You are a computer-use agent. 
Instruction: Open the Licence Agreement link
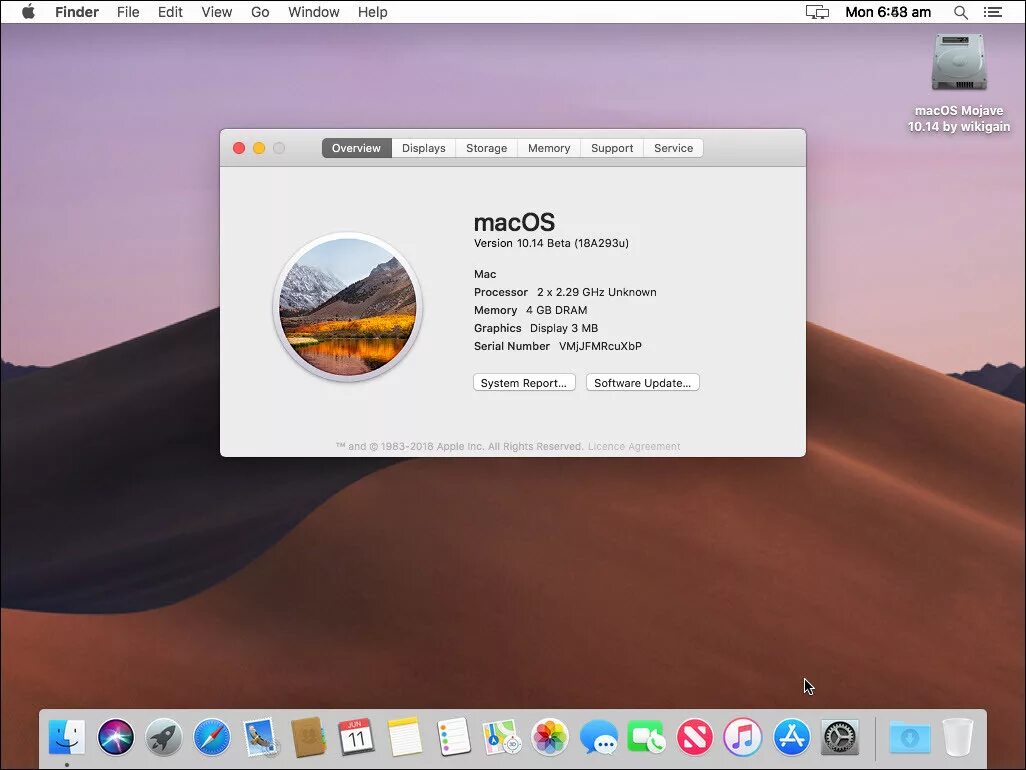tap(634, 446)
